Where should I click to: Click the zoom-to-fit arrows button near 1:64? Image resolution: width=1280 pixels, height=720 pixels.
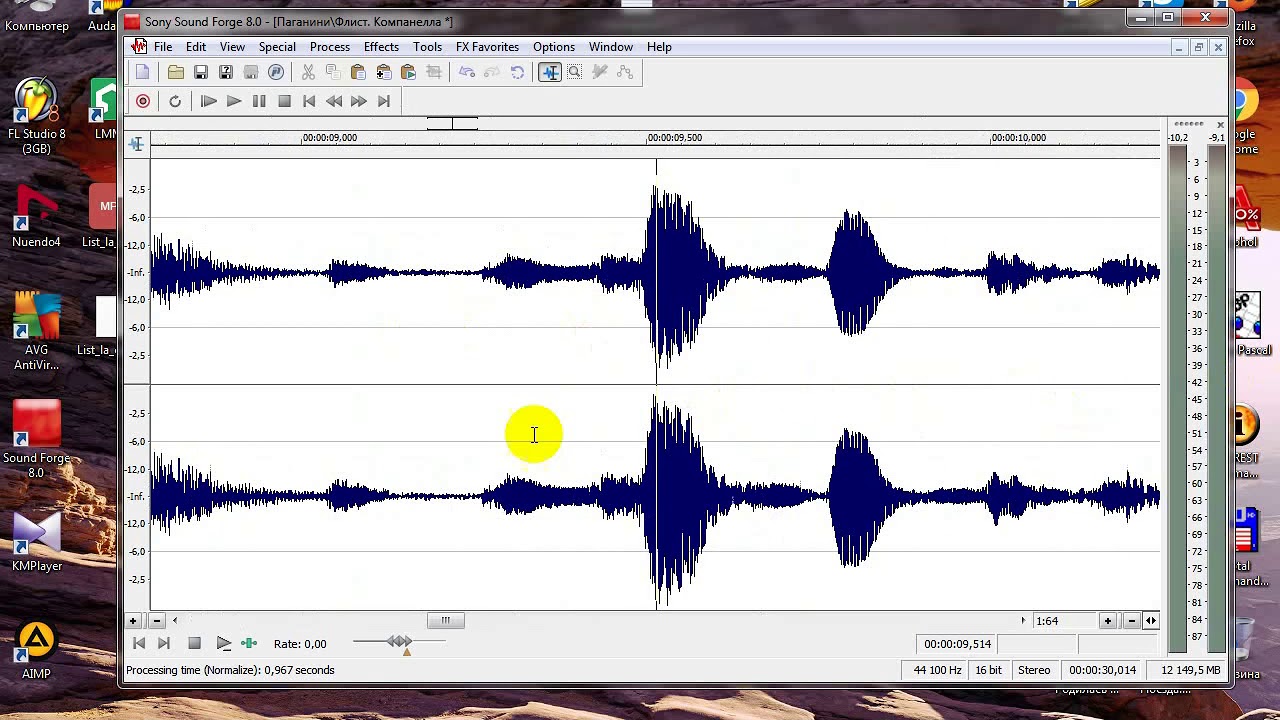pyautogui.click(x=1151, y=621)
